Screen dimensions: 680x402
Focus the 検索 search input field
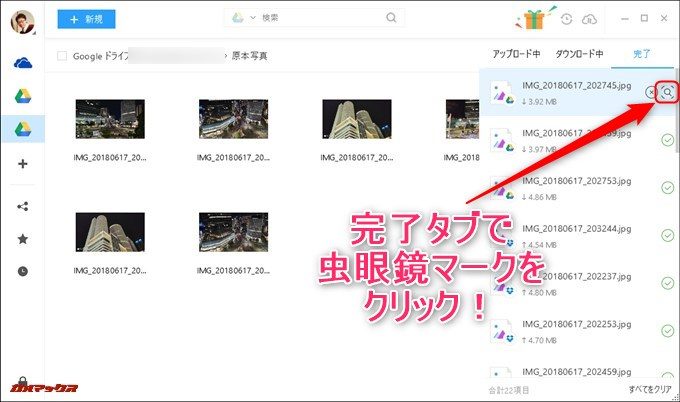tap(321, 18)
